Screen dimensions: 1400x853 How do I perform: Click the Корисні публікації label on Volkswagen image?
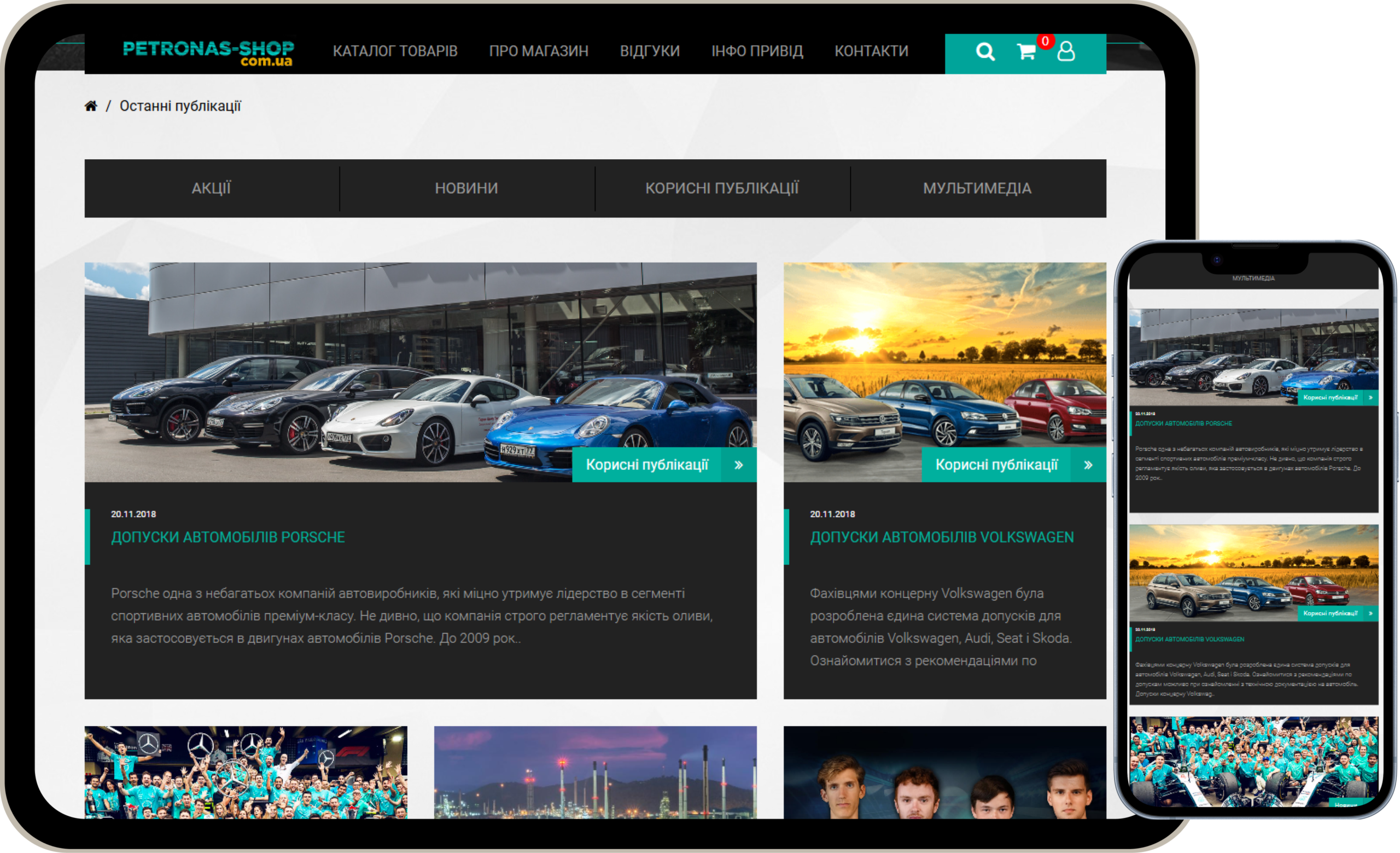tap(996, 465)
